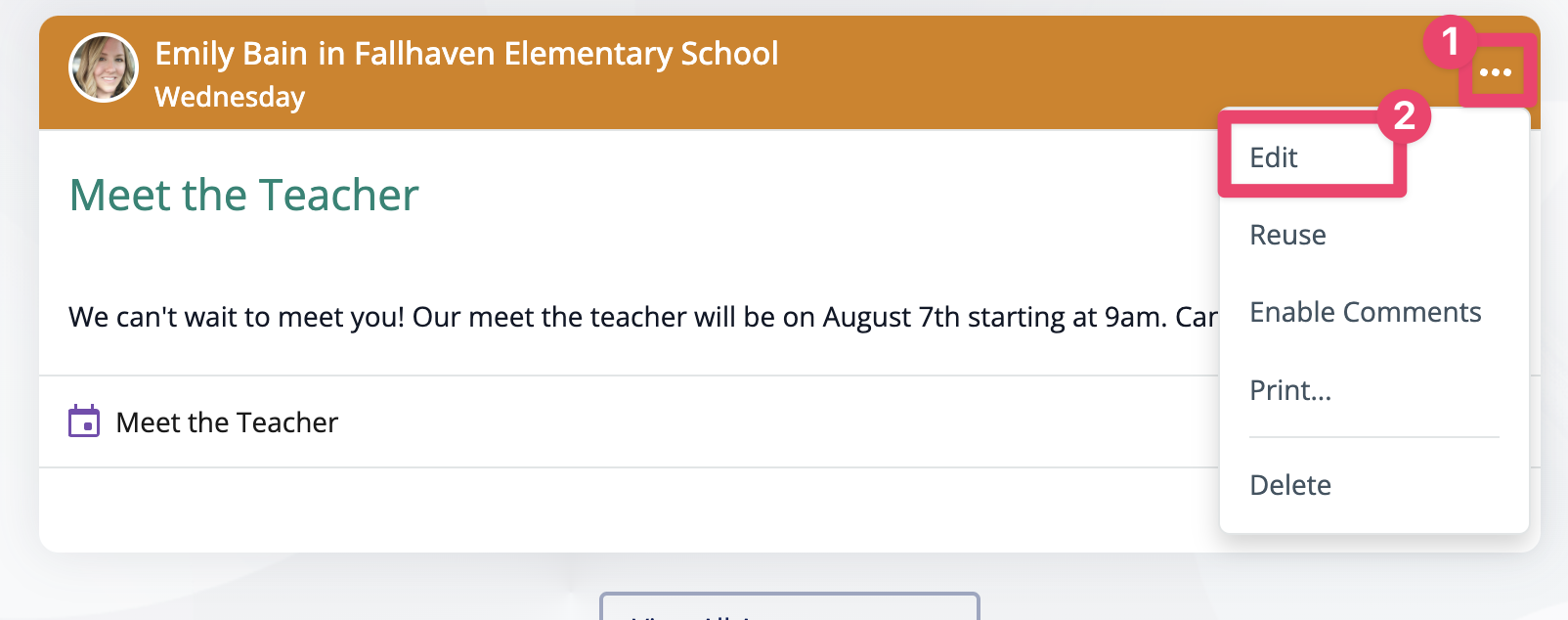Open the three-dot post options menu
The image size is (1568, 620).
[1496, 72]
